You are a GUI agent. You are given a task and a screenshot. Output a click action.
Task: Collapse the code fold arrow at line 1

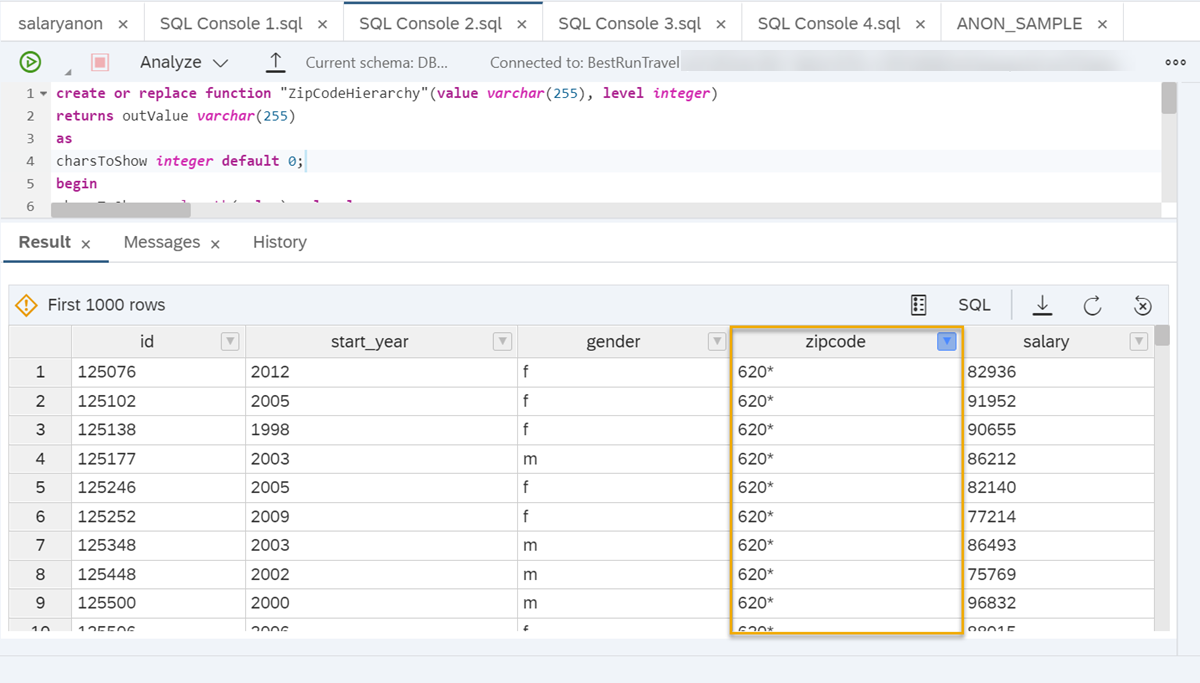point(43,93)
